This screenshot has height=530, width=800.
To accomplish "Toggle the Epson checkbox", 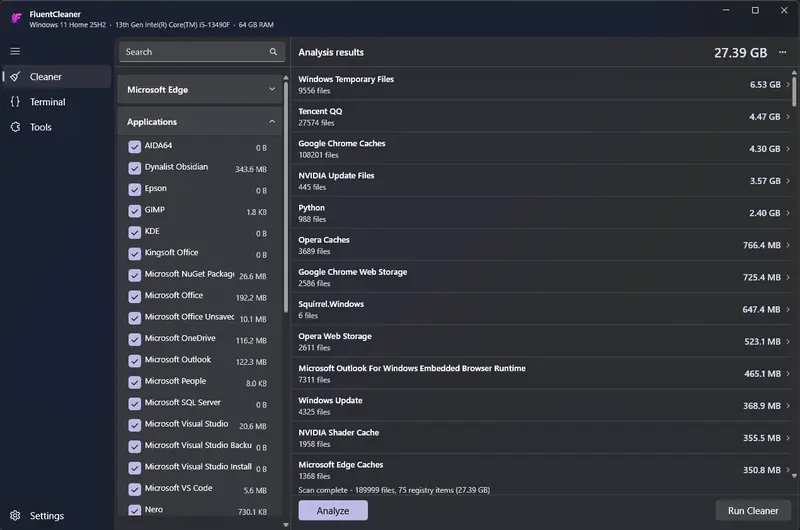I will 135,190.
